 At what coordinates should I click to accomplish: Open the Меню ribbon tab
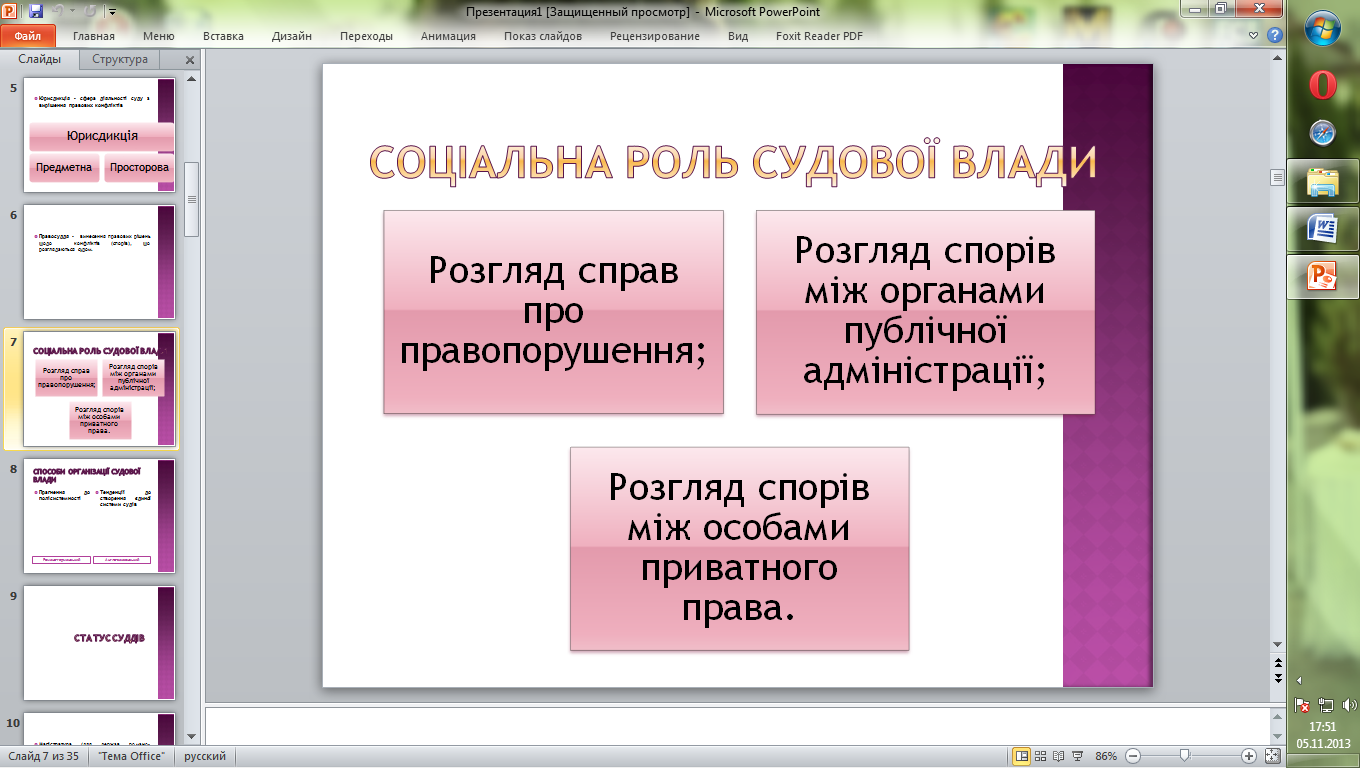pos(158,36)
